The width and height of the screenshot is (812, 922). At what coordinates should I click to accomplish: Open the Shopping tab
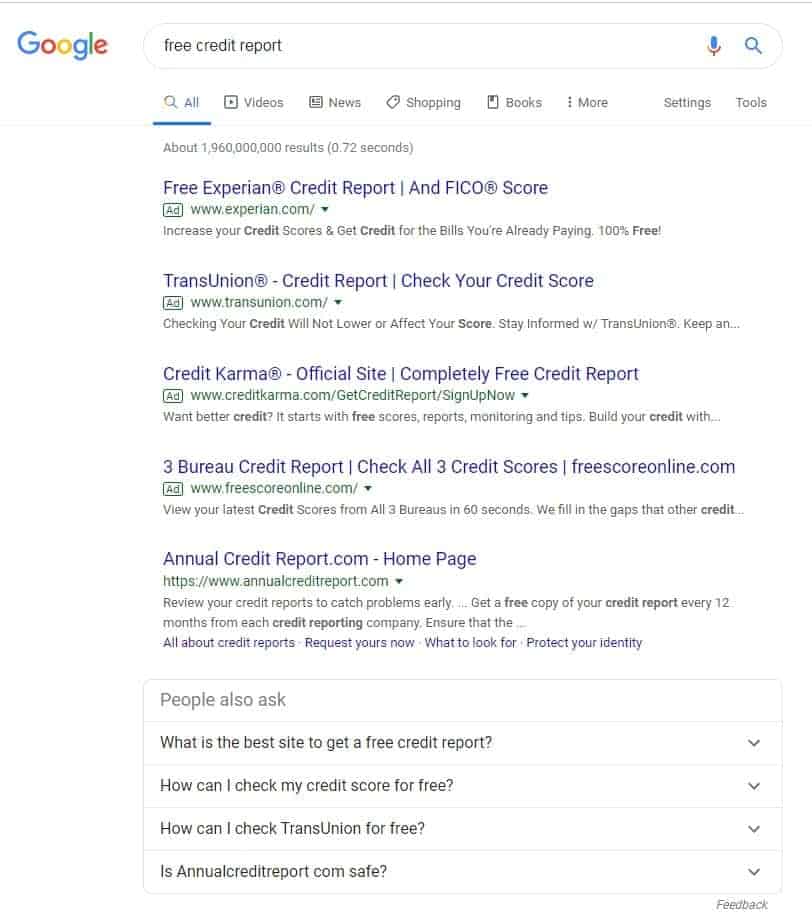[x=423, y=102]
